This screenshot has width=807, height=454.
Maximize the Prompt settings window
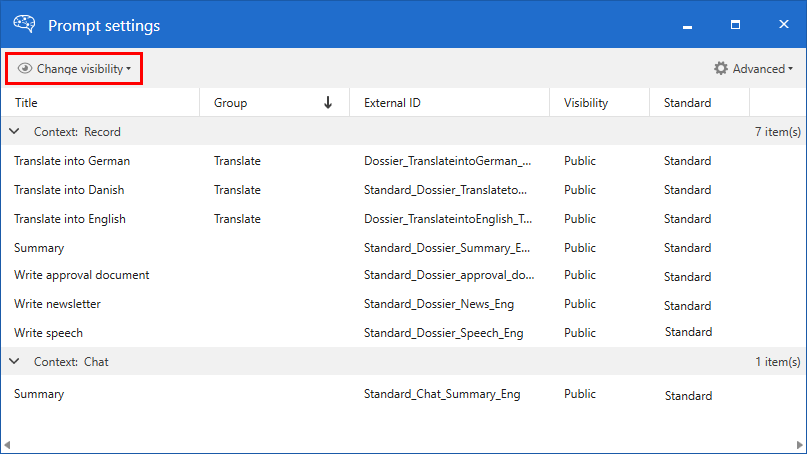click(x=735, y=25)
